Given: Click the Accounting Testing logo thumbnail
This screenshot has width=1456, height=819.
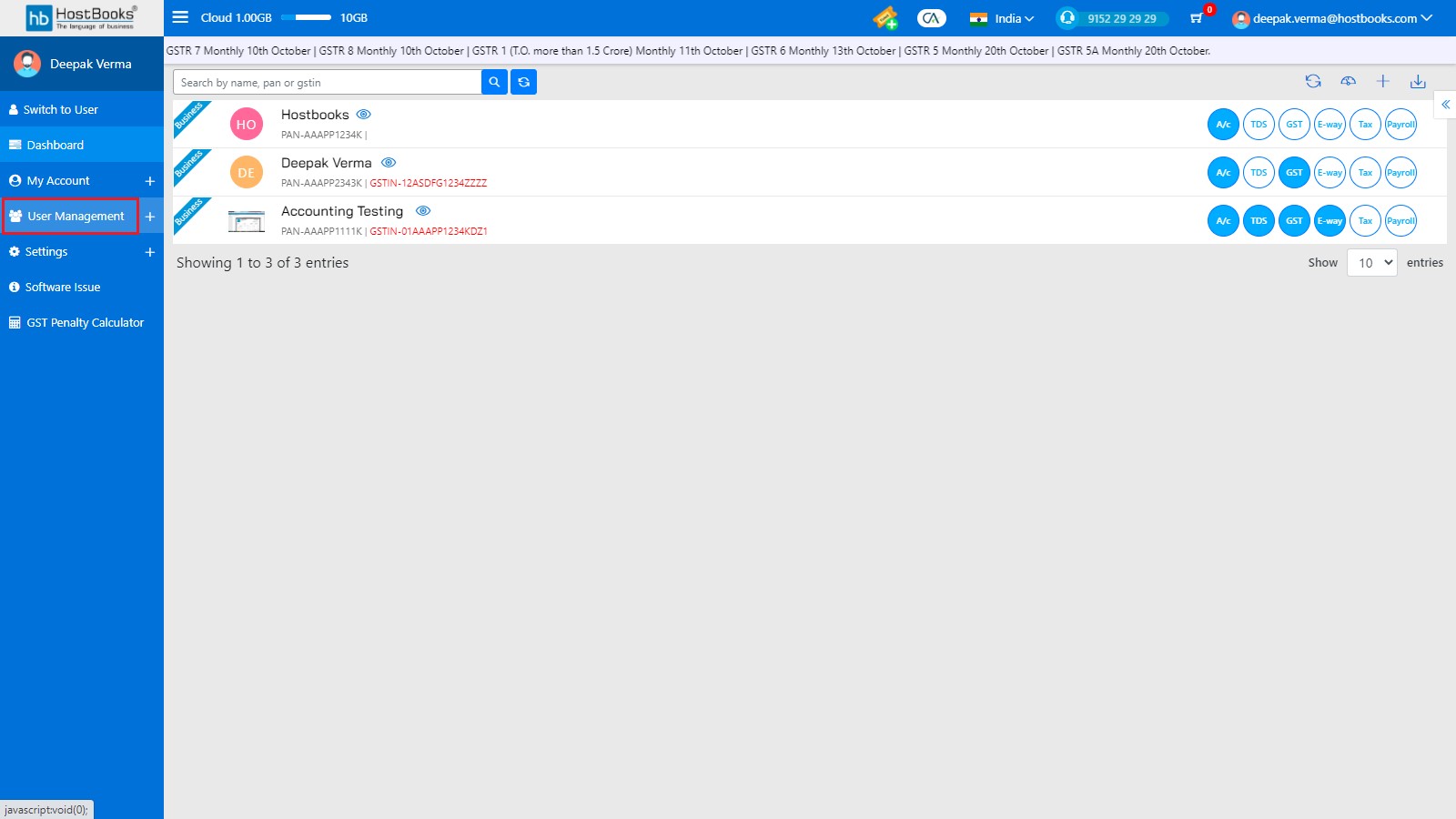Looking at the screenshot, I should tap(247, 221).
